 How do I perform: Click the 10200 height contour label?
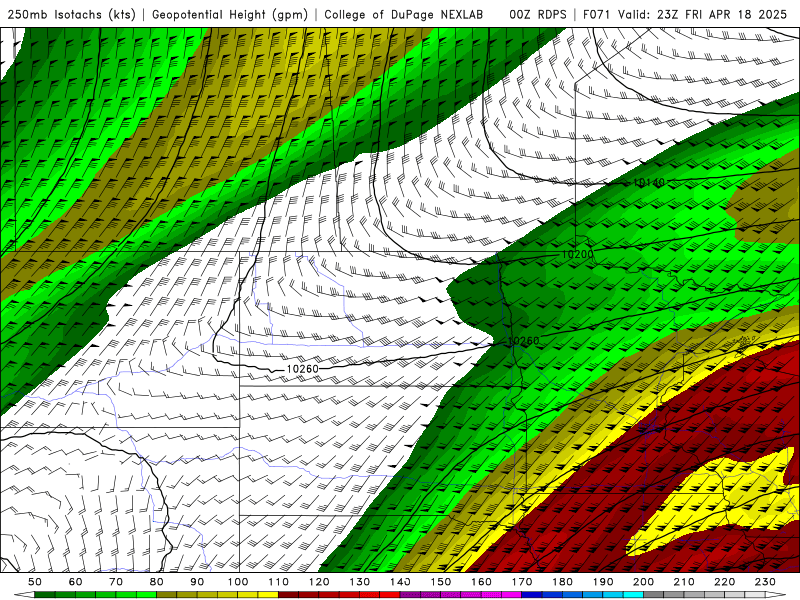tap(578, 254)
